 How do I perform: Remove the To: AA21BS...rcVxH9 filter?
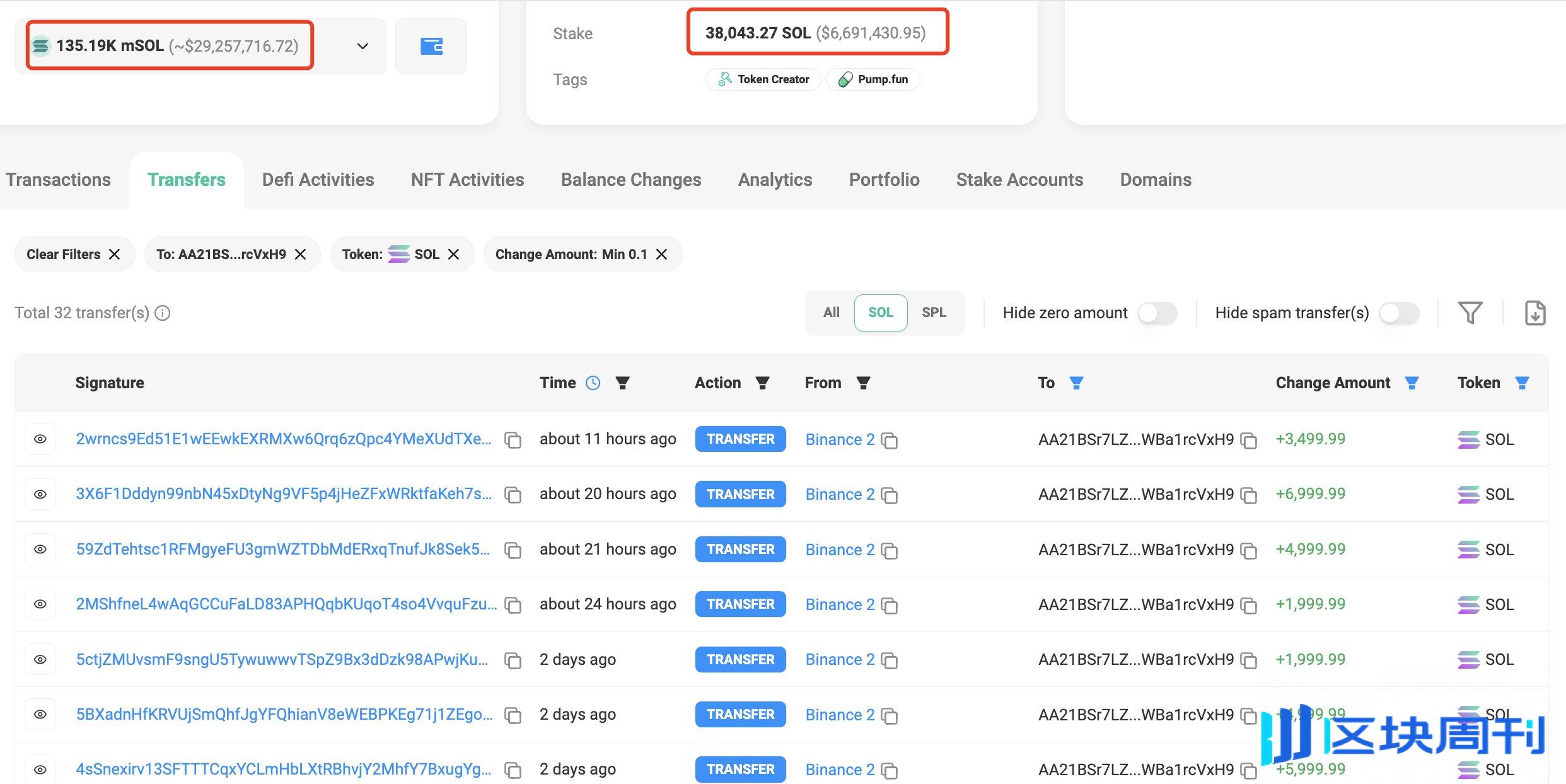click(x=301, y=254)
